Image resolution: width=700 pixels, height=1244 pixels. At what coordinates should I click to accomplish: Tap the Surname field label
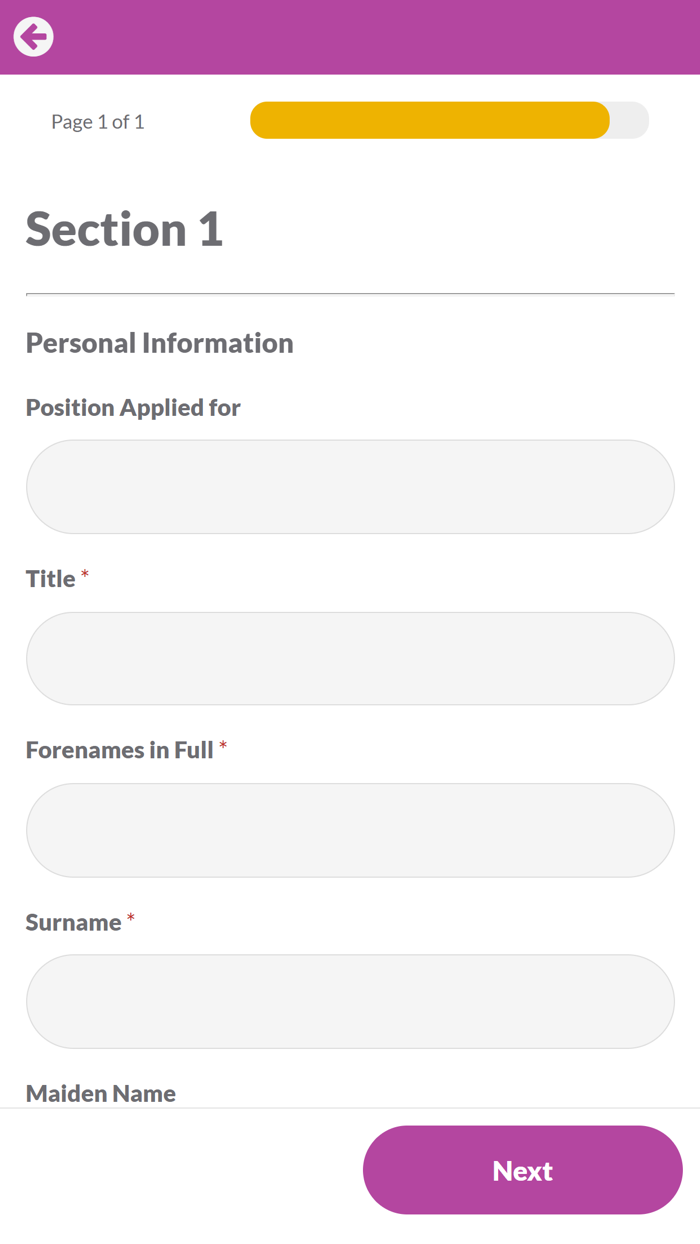(73, 922)
